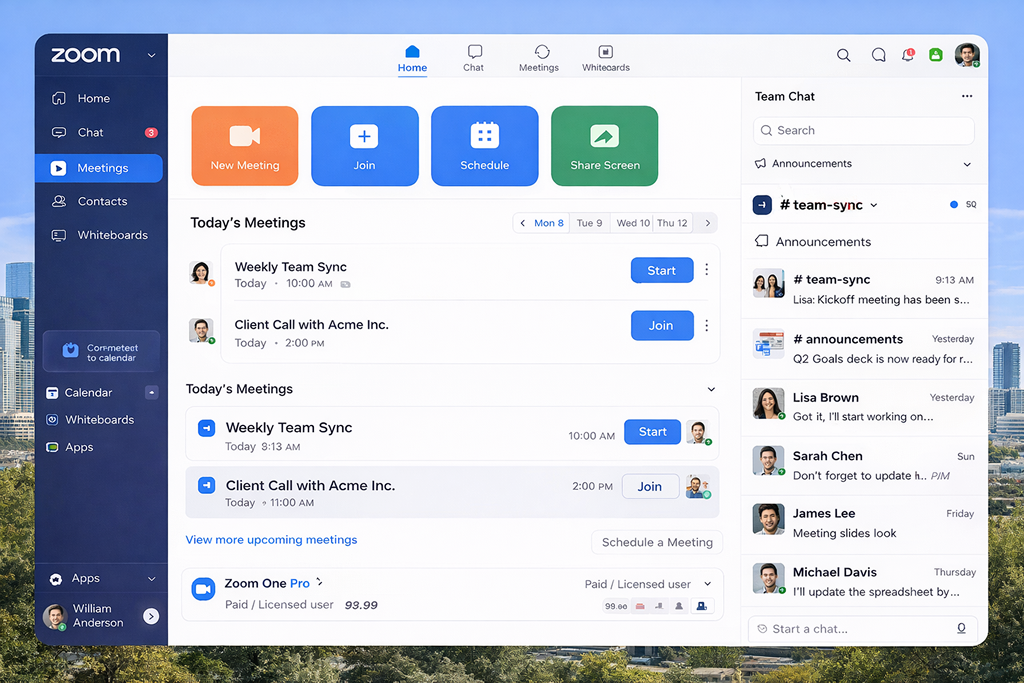Viewport: 1024px width, 683px height.
Task: Expand the Apps section at sidebar bottom
Action: pyautogui.click(x=152, y=579)
